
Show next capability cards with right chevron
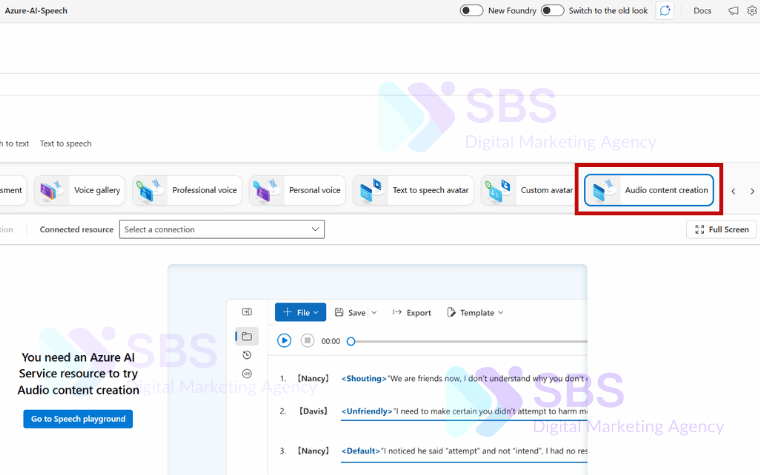(752, 191)
